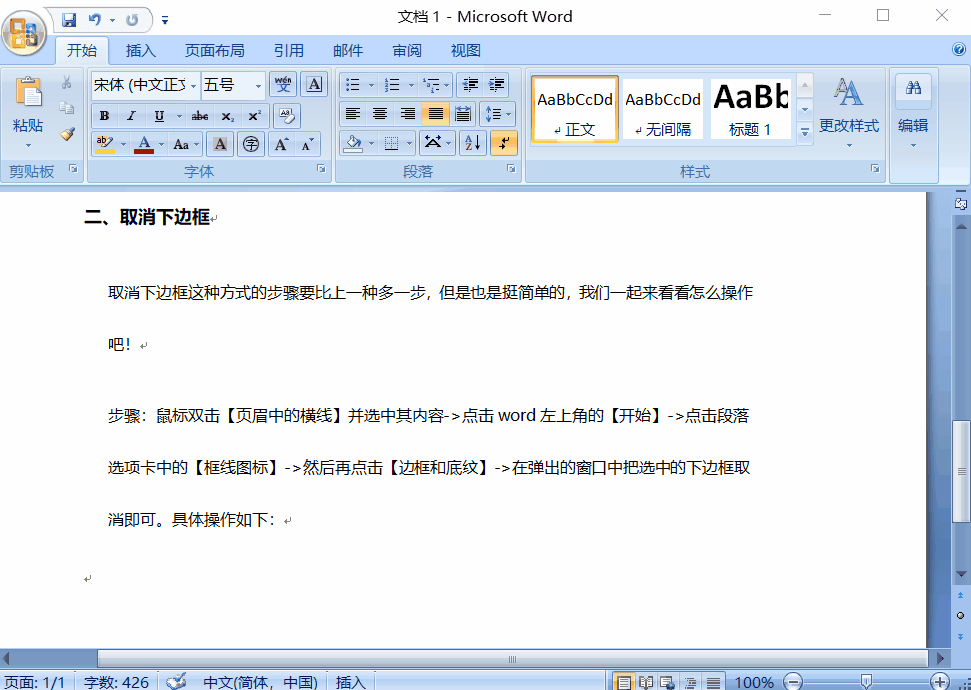This screenshot has height=690, width=971.
Task: Click the zoom slider control
Action: [x=867, y=680]
